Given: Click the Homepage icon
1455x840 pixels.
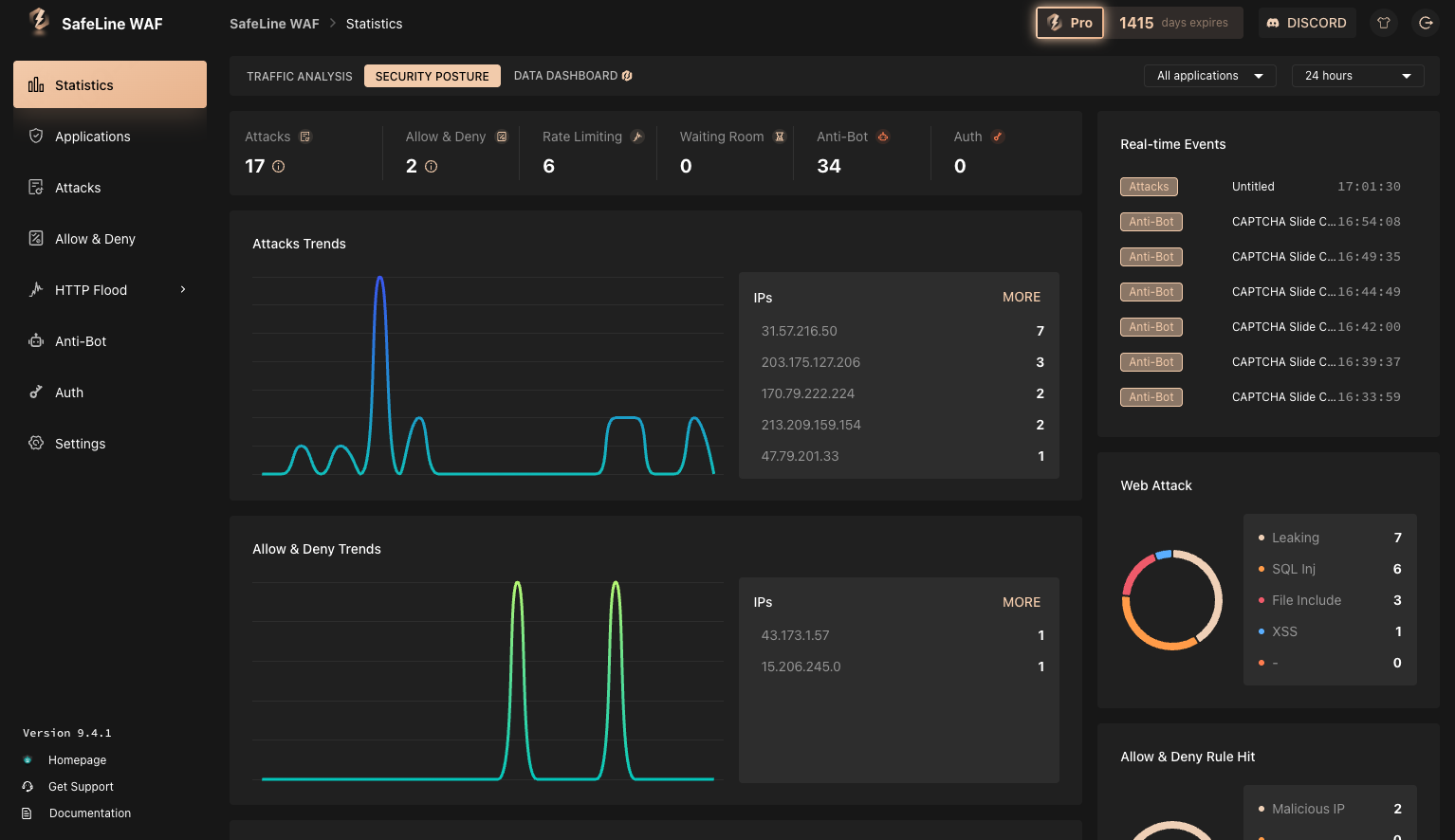Looking at the screenshot, I should point(28,760).
